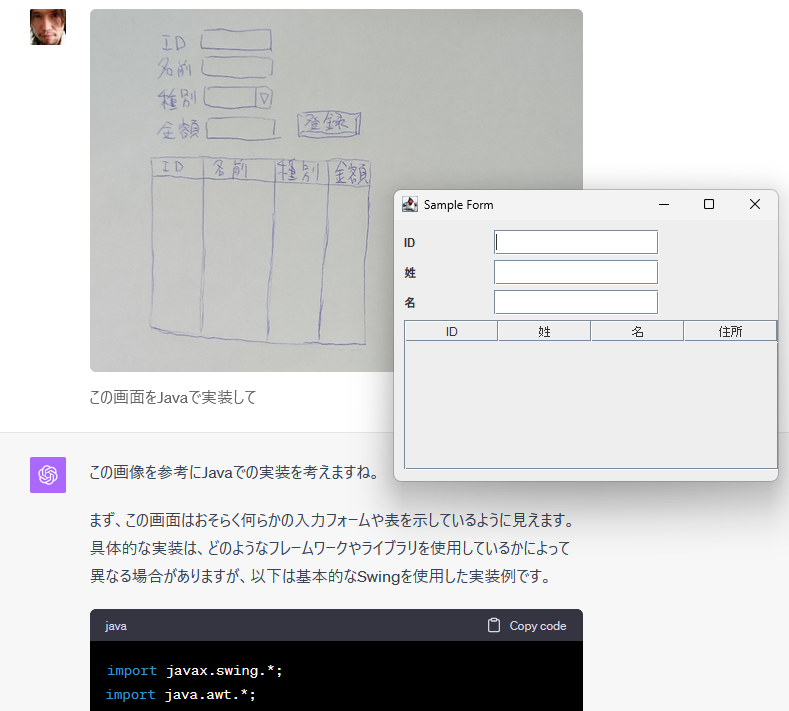
Task: Focus the 姓 text field in Sample Form
Action: pos(576,272)
